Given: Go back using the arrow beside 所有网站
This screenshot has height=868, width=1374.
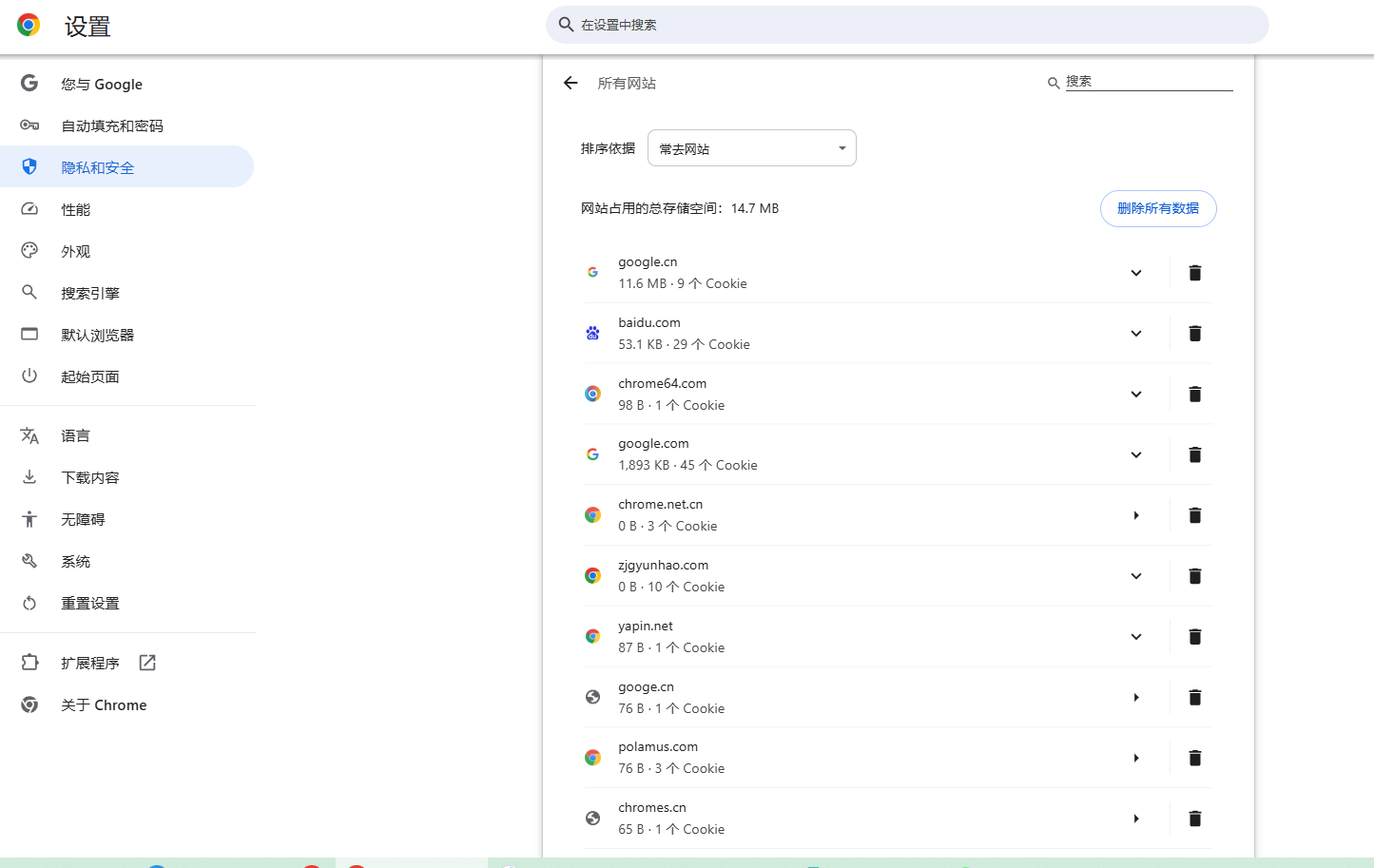Looking at the screenshot, I should pyautogui.click(x=571, y=83).
